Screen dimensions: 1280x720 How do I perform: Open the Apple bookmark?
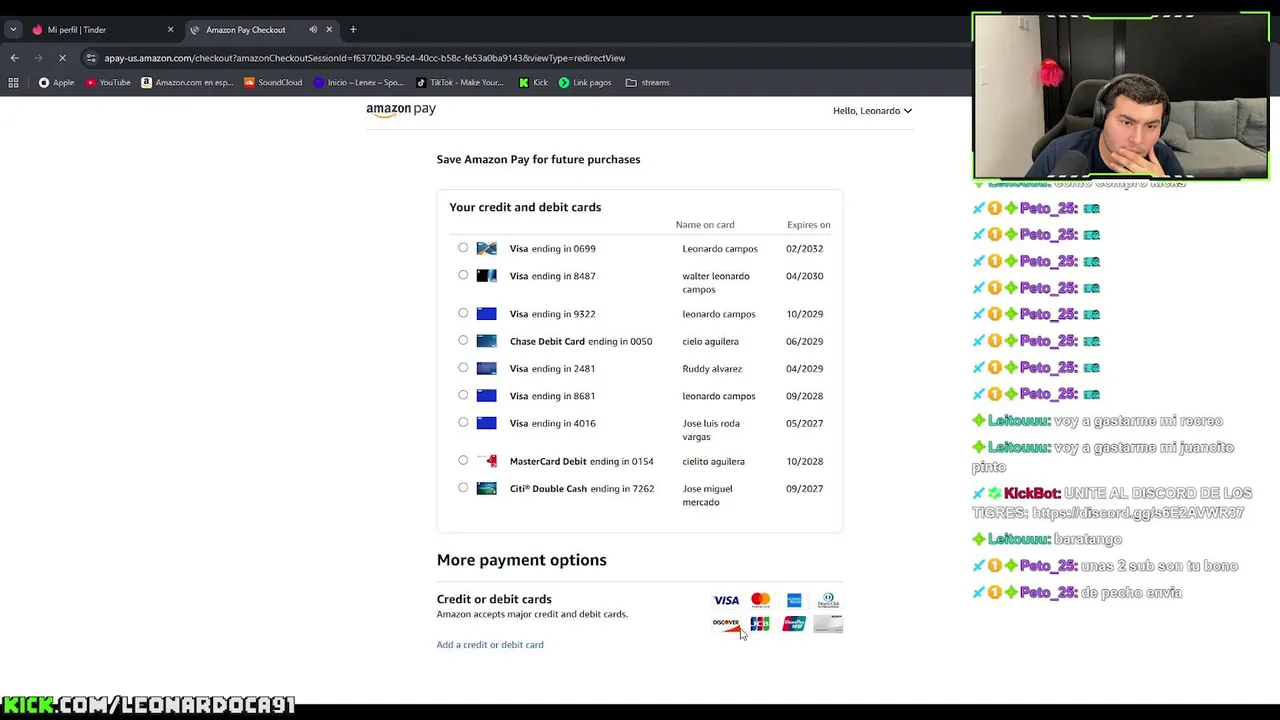click(56, 83)
